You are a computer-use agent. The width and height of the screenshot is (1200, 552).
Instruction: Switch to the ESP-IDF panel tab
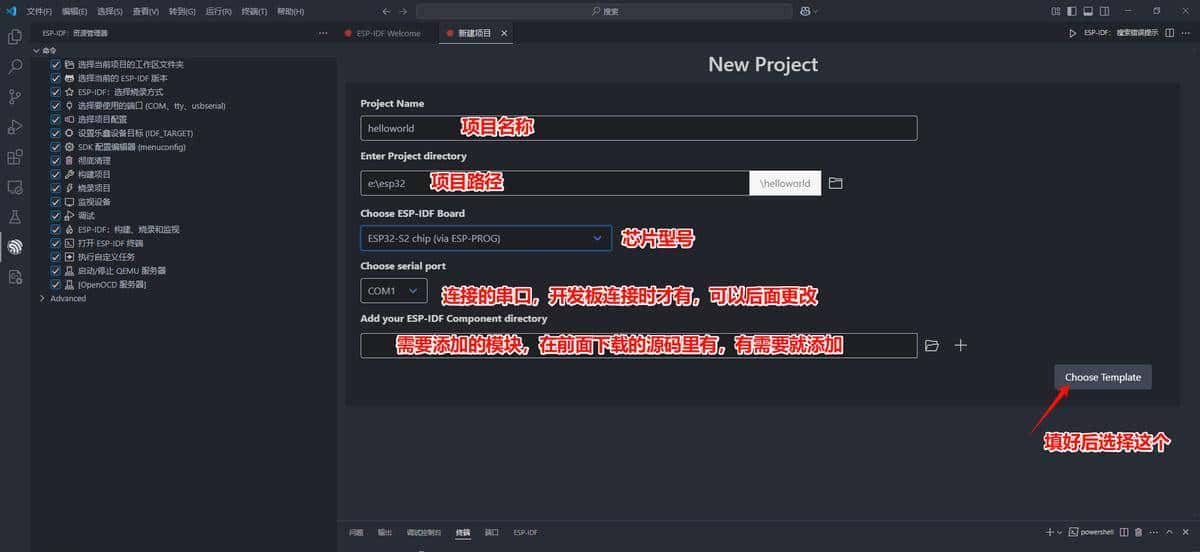click(525, 532)
